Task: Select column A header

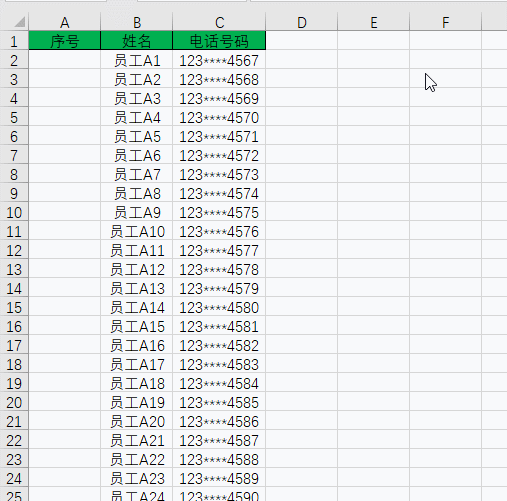Action: 64,22
